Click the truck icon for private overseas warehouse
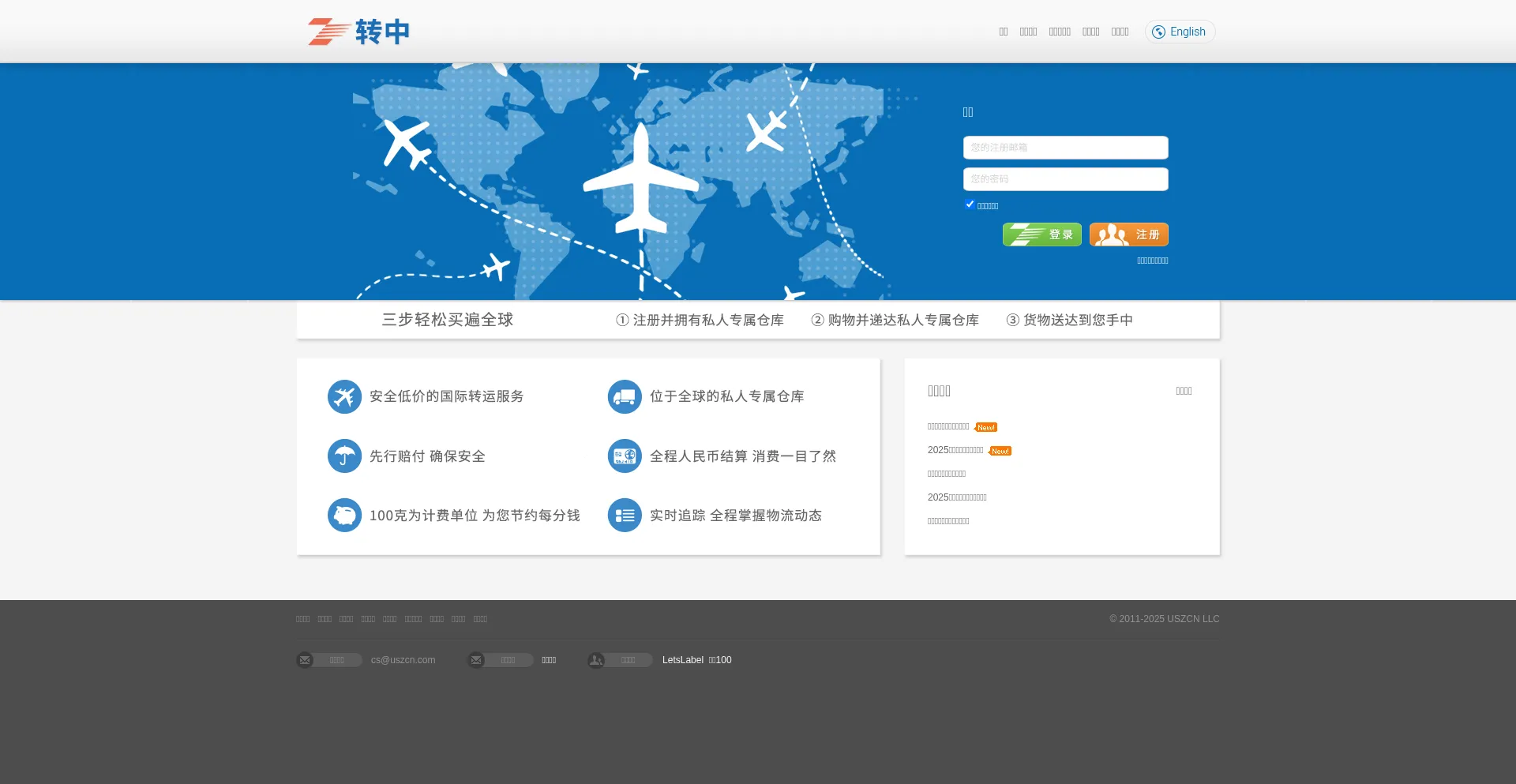This screenshot has width=1516, height=784. (625, 396)
